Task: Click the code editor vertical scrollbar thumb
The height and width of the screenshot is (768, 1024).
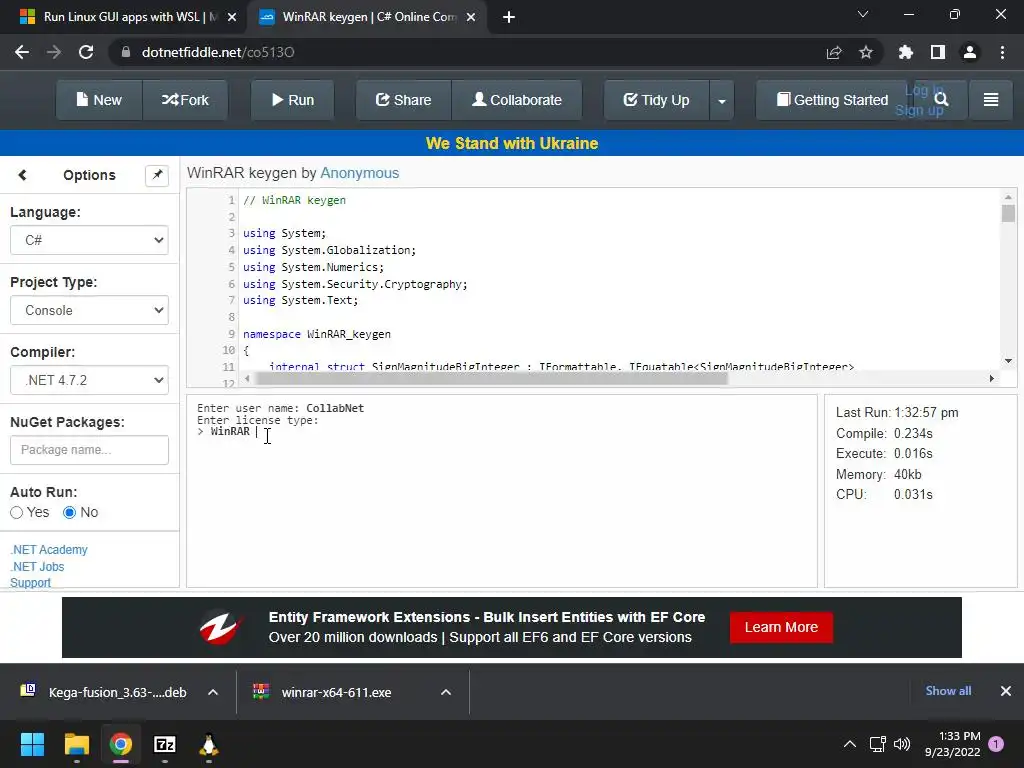Action: 1008,214
